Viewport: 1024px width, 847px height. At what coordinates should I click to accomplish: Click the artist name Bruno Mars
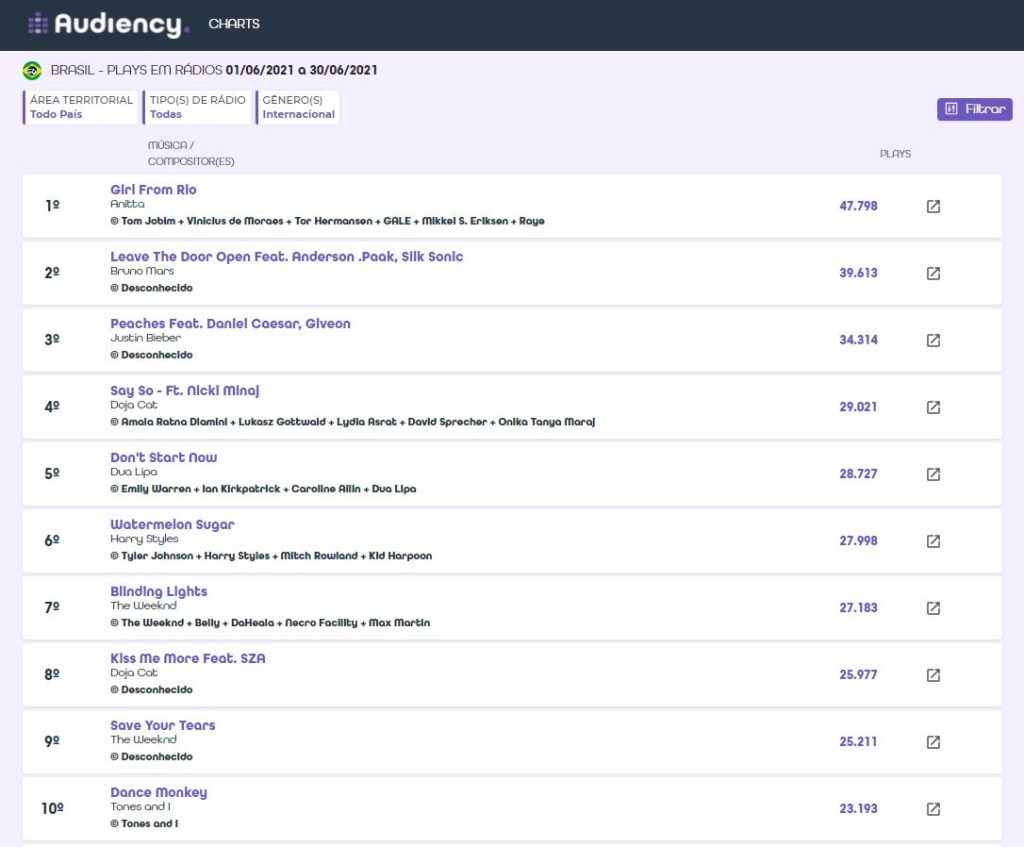point(142,271)
